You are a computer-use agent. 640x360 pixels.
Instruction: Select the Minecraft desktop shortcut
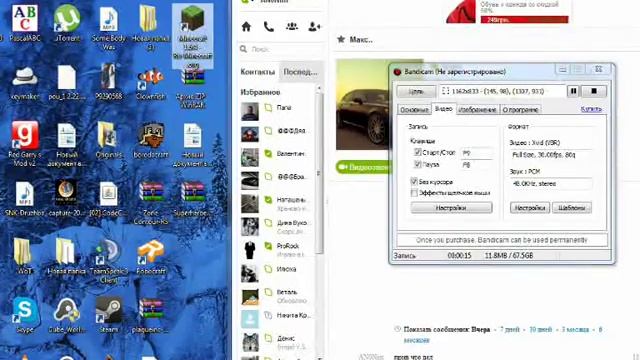point(193,37)
